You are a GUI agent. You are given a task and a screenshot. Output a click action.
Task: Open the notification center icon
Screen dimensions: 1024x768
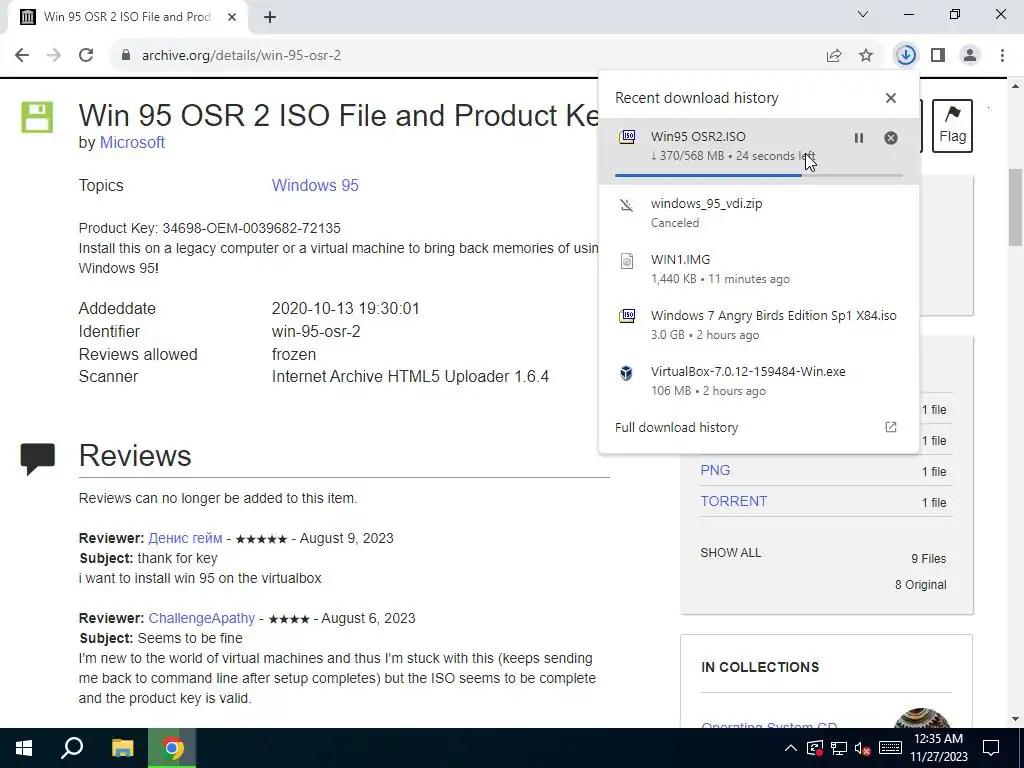tap(991, 748)
